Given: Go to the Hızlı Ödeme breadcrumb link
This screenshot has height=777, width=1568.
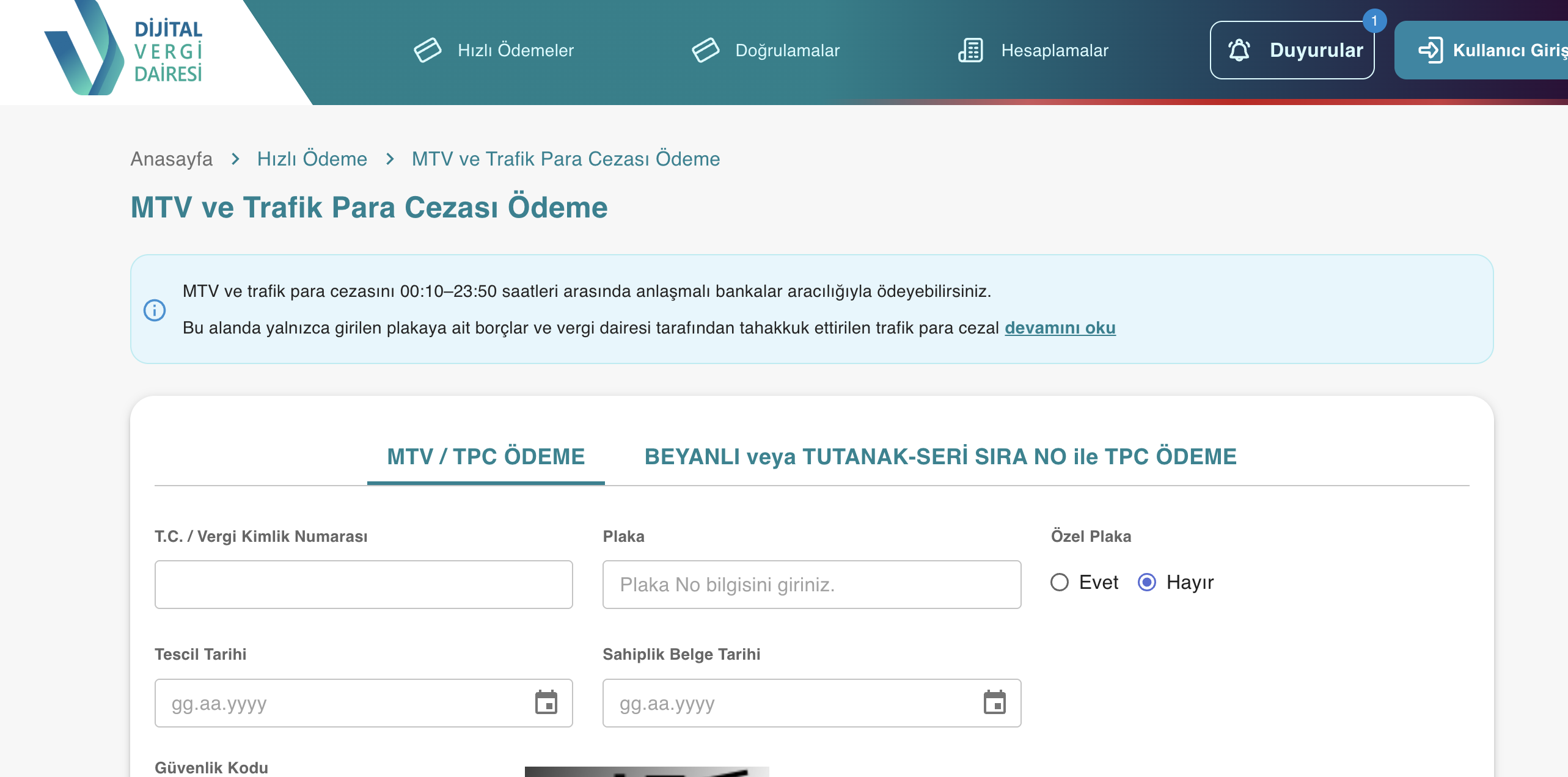Looking at the screenshot, I should [x=312, y=159].
